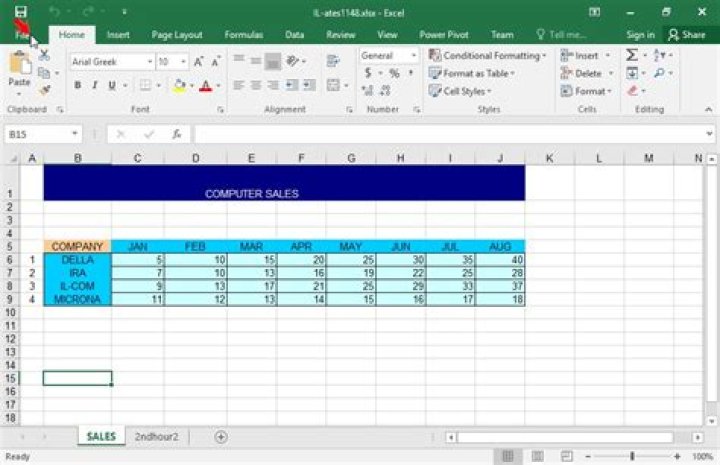Open the Arial Greek font name dropdown
The width and height of the screenshot is (720, 465).
(x=150, y=62)
